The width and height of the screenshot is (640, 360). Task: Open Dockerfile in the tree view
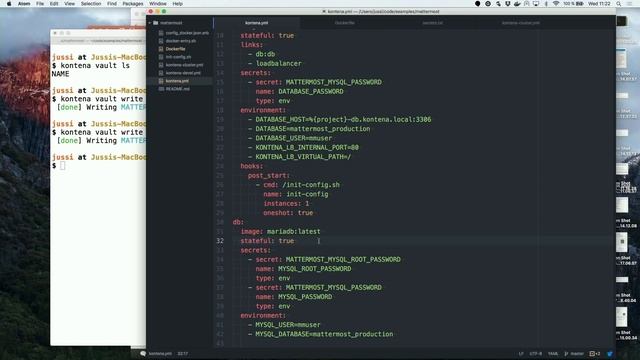[x=175, y=49]
